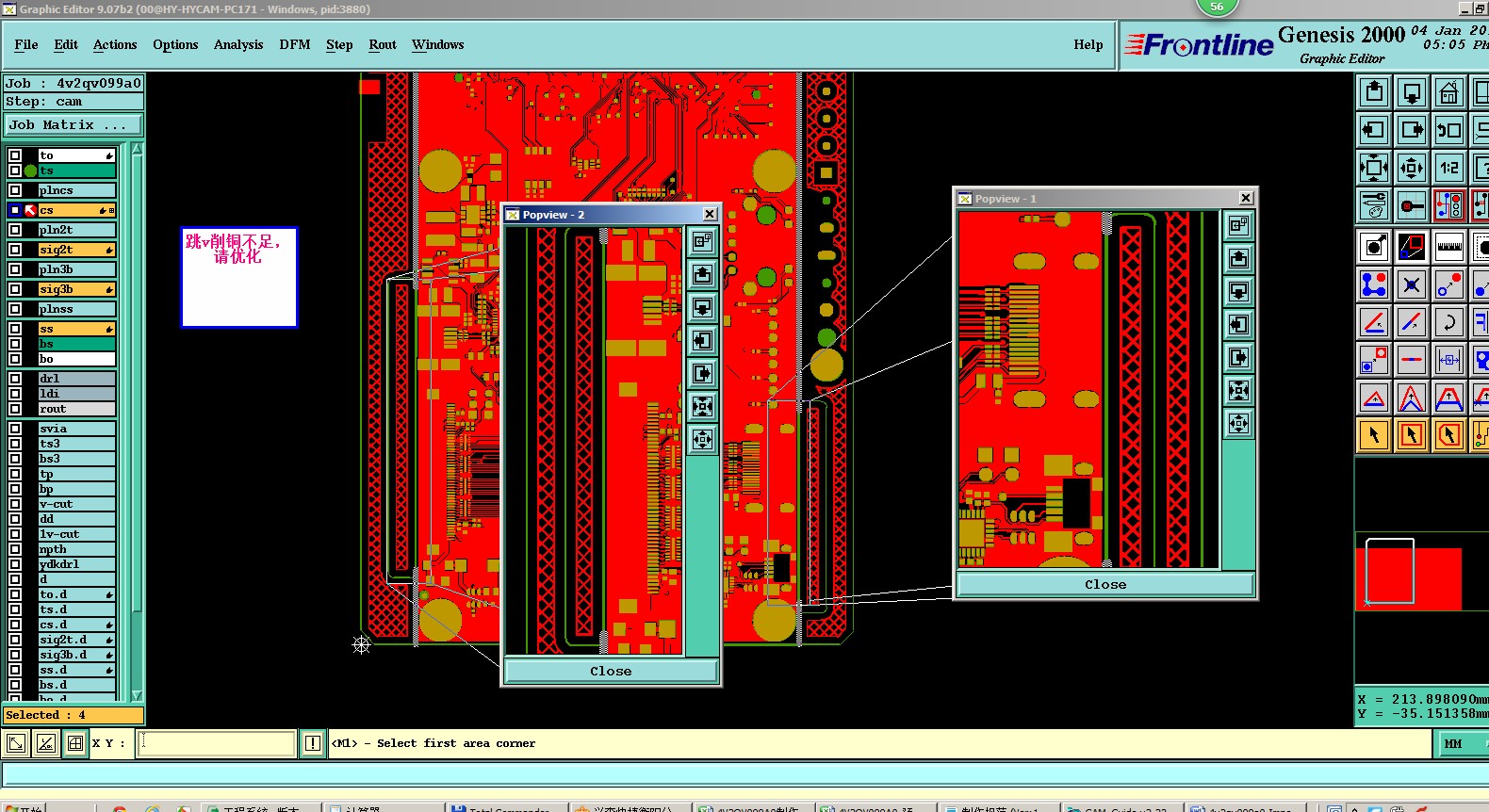Image resolution: width=1489 pixels, height=812 pixels.
Task: Click the X Y coordinate input field
Action: click(218, 743)
